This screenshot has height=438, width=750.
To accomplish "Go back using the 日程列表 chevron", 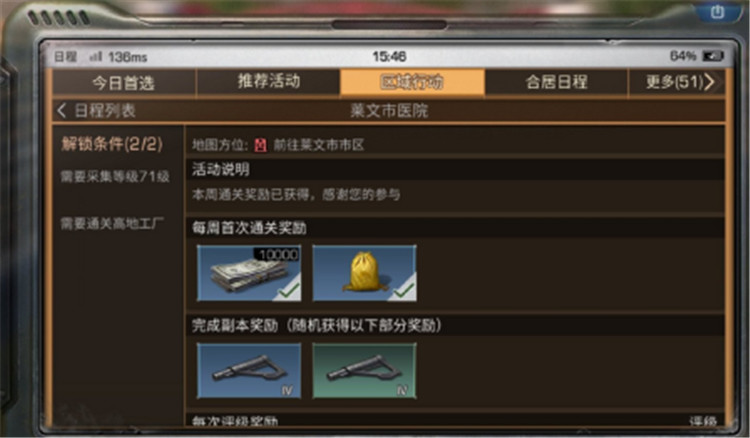I will click(x=61, y=110).
